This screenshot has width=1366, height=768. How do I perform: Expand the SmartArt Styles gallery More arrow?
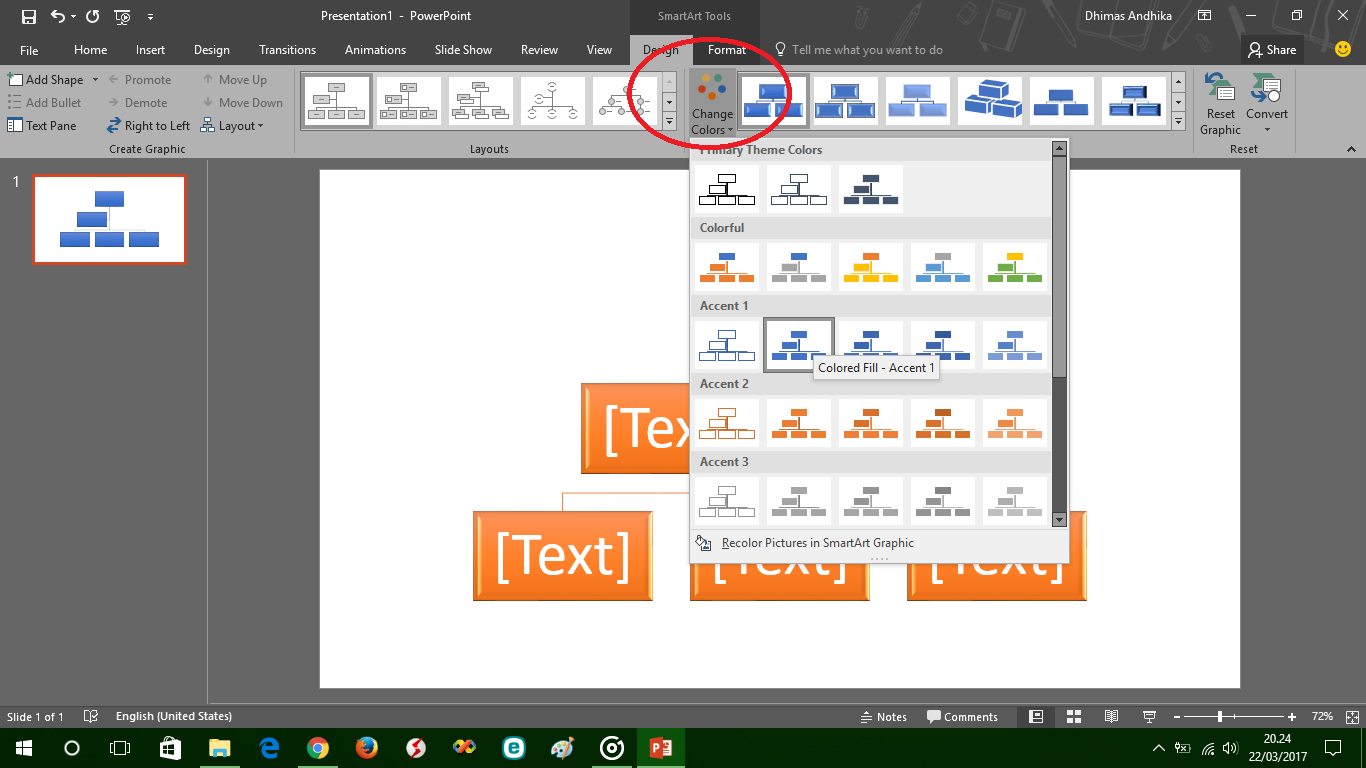(1178, 122)
